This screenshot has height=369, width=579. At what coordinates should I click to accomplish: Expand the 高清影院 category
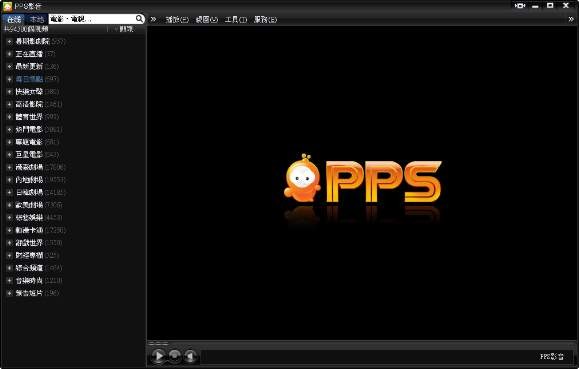(x=10, y=104)
